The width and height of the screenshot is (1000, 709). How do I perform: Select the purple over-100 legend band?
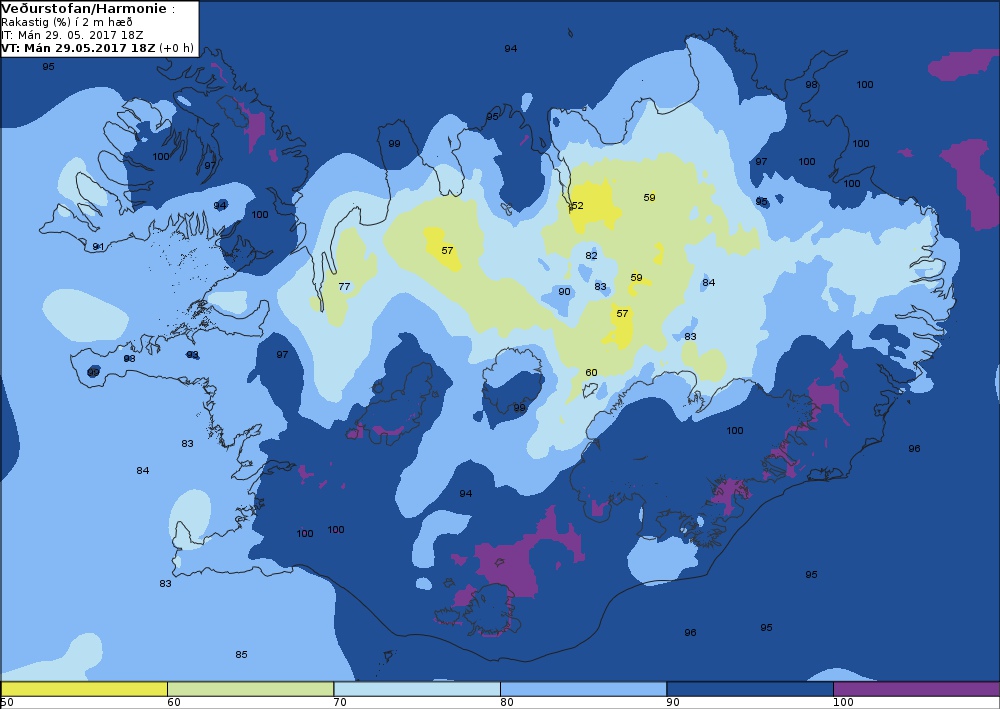coord(916,689)
